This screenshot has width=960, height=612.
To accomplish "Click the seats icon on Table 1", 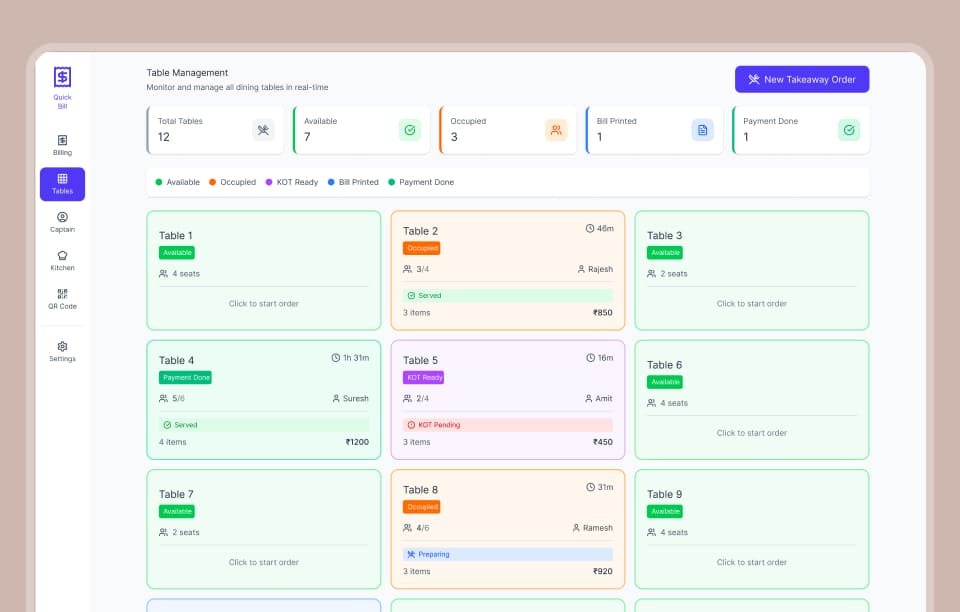I will tap(163, 274).
